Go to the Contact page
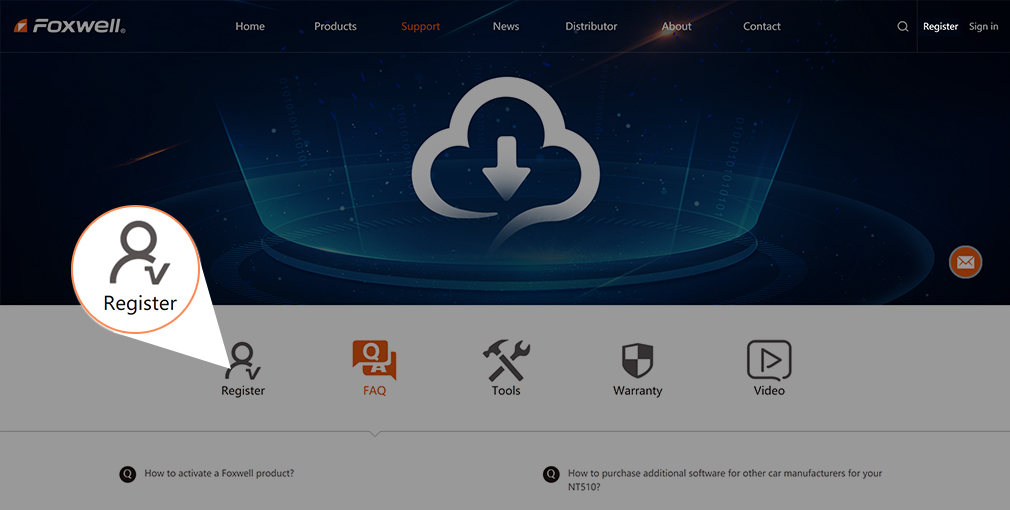This screenshot has height=510, width=1010. click(762, 27)
